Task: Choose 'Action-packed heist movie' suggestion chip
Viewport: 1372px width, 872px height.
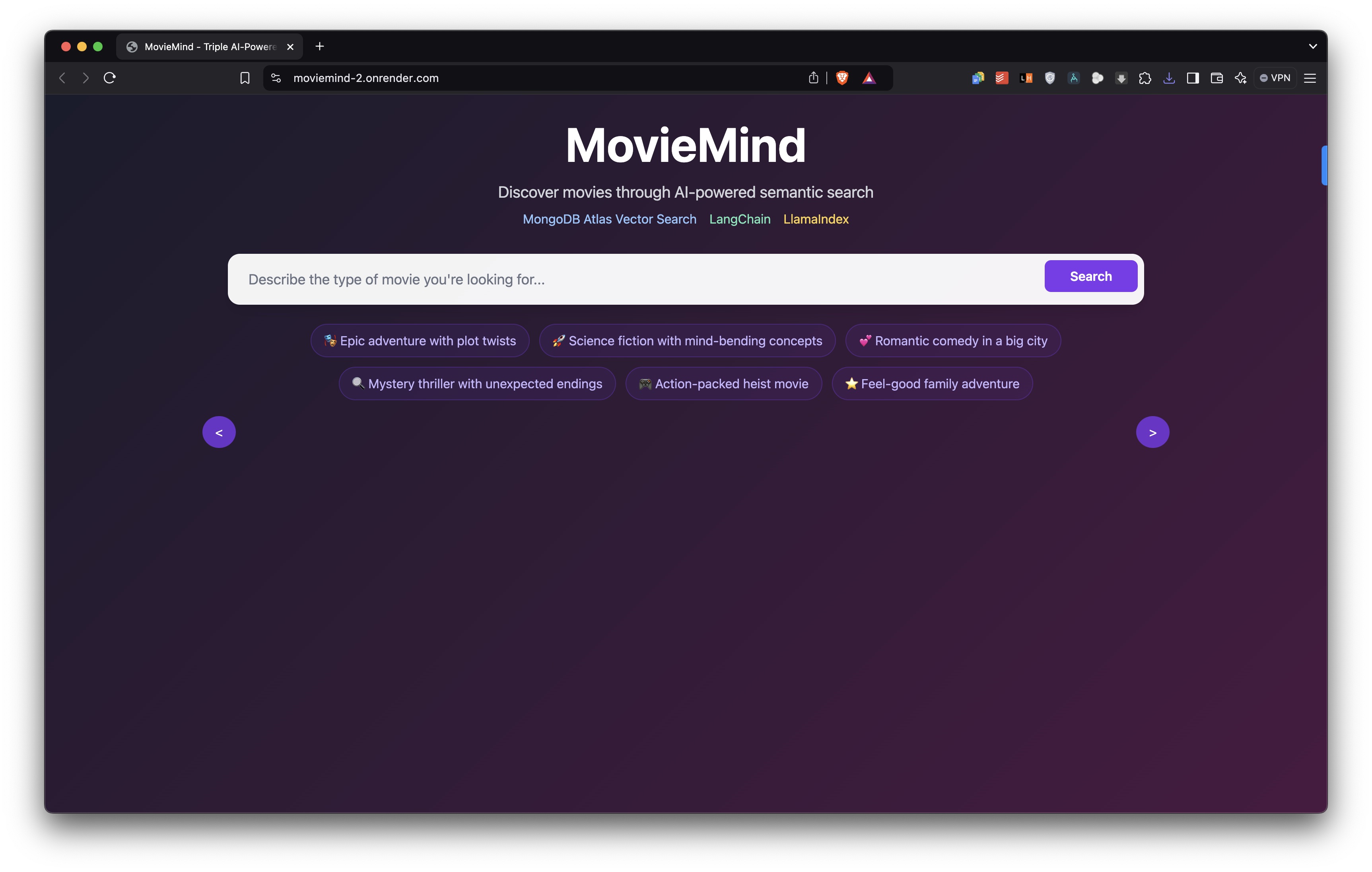Action: pos(723,383)
